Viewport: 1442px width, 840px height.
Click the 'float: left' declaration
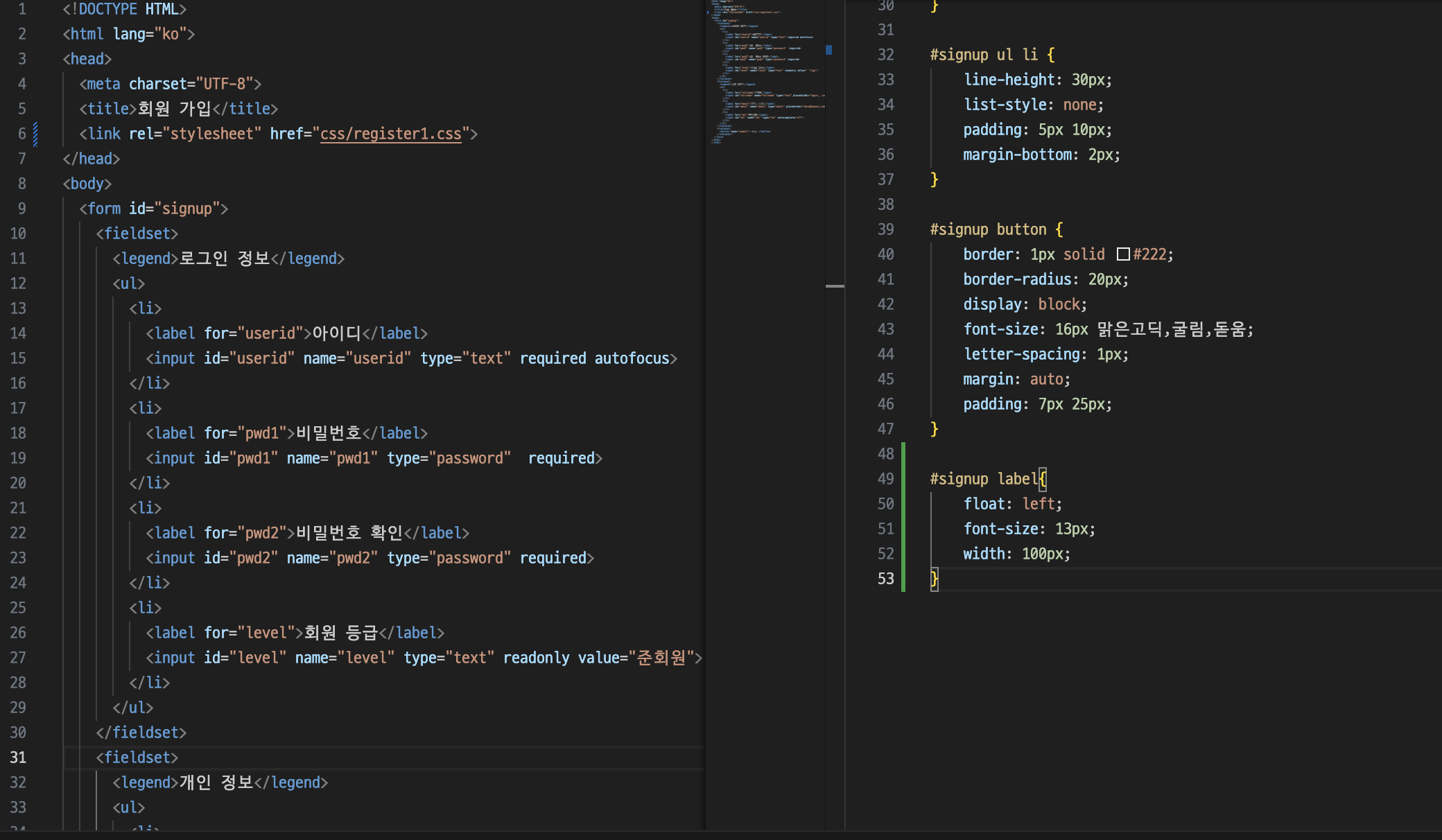1012,504
